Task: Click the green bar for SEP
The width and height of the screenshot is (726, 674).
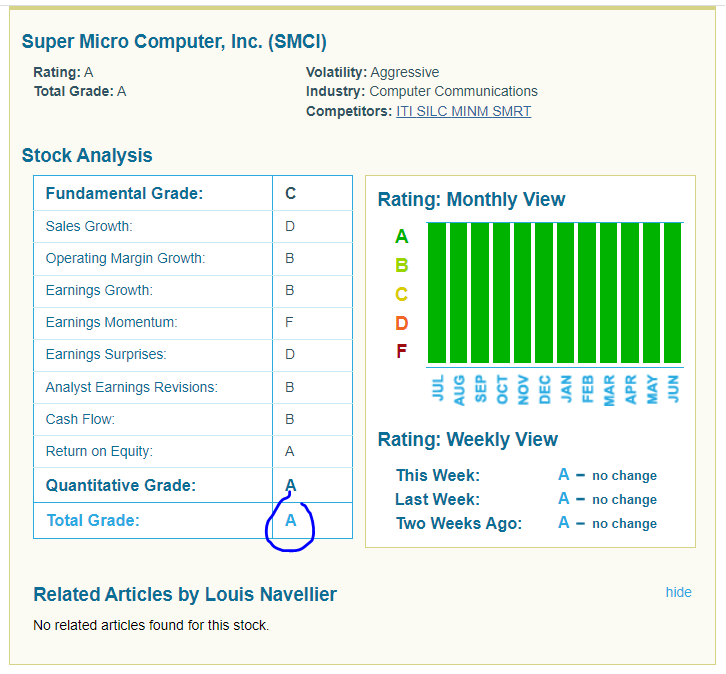Action: (480, 293)
